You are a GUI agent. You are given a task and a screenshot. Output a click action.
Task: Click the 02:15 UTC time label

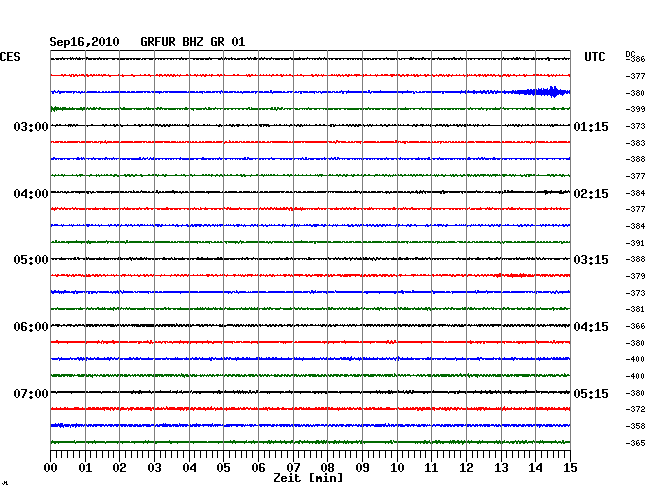tap(591, 194)
